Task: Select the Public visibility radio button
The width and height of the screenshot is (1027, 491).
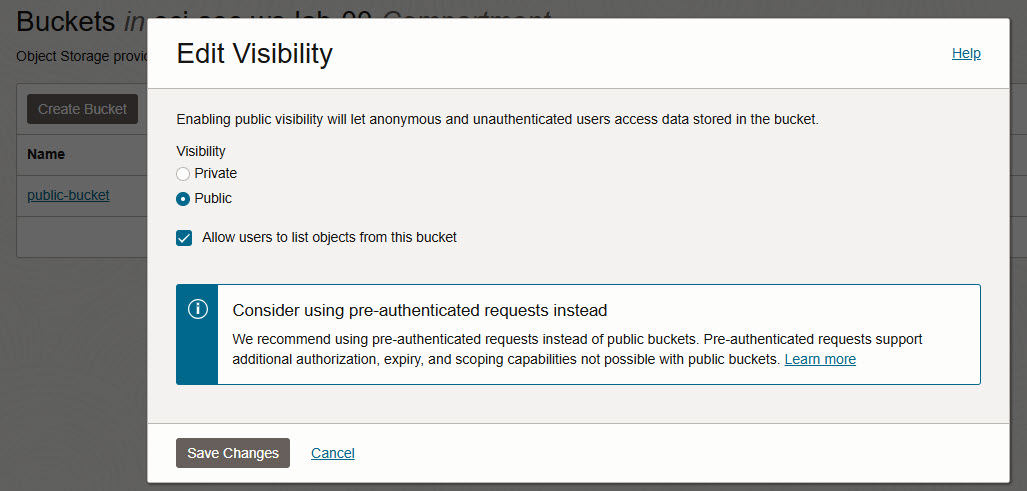Action: (183, 198)
